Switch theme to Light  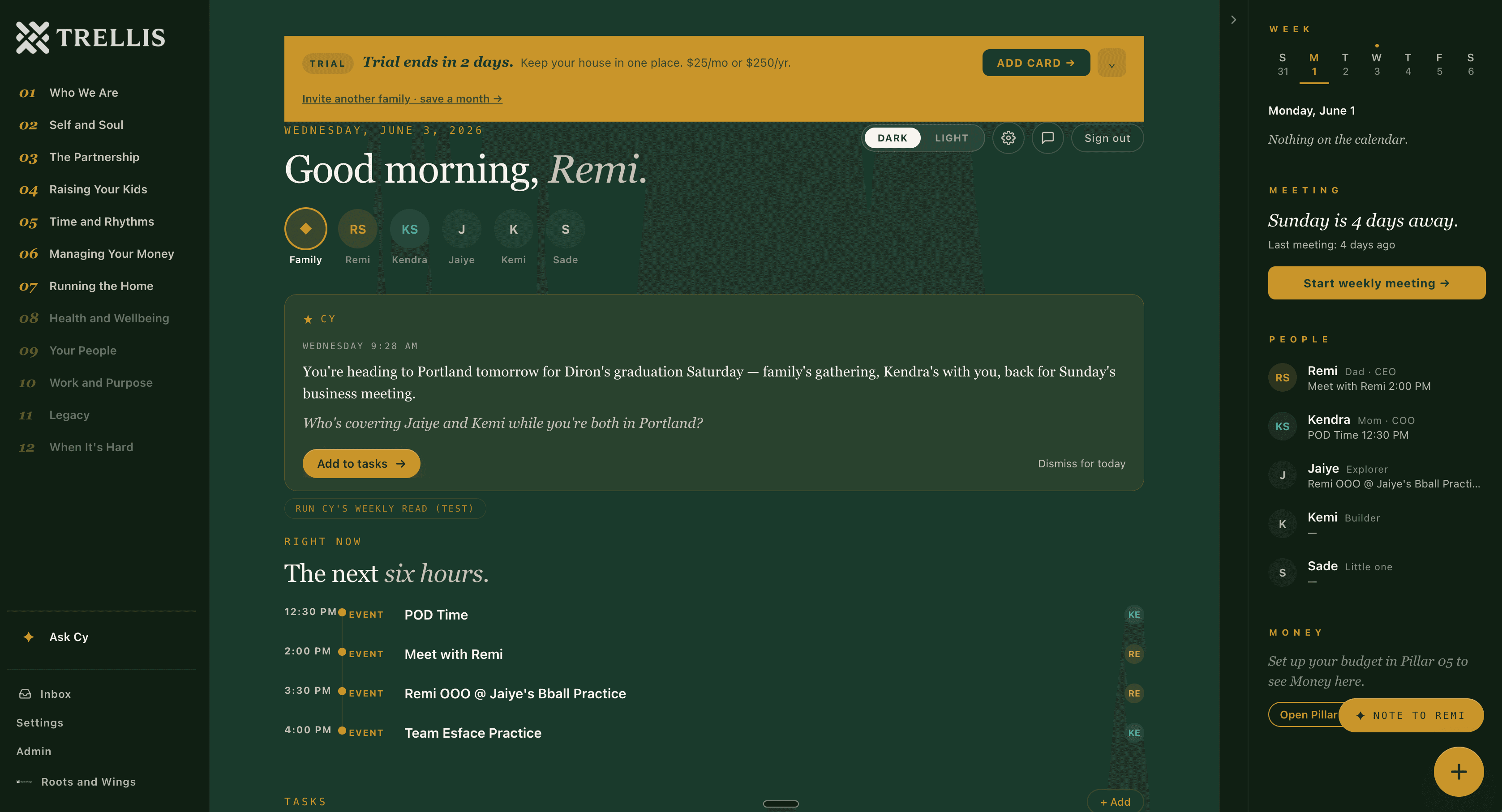tap(951, 138)
